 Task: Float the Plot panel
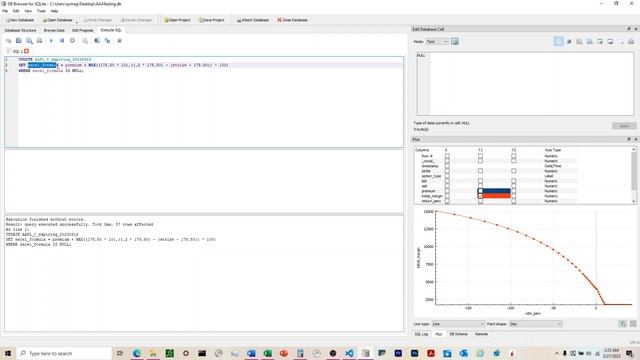pyautogui.click(x=629, y=139)
